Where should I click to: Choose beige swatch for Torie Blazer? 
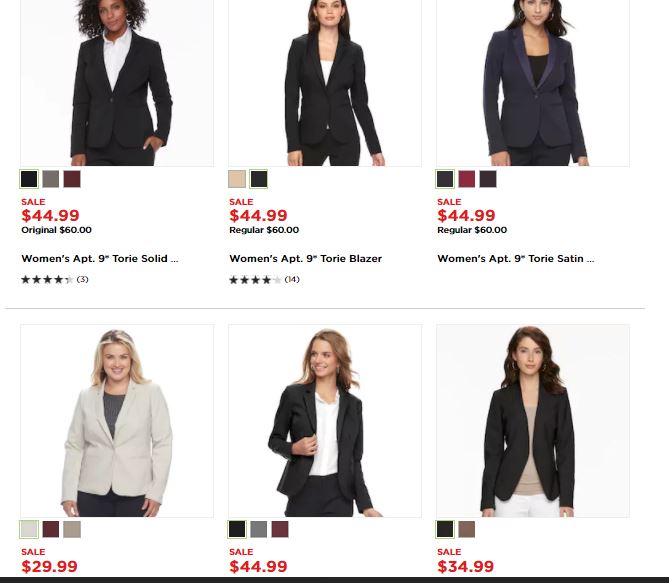pyautogui.click(x=237, y=179)
